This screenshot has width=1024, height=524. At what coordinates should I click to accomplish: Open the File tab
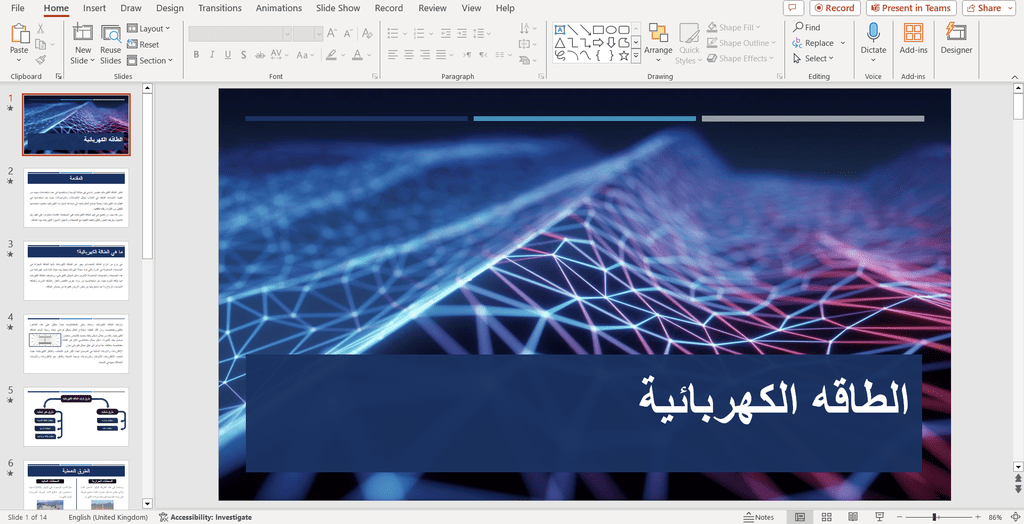click(18, 8)
